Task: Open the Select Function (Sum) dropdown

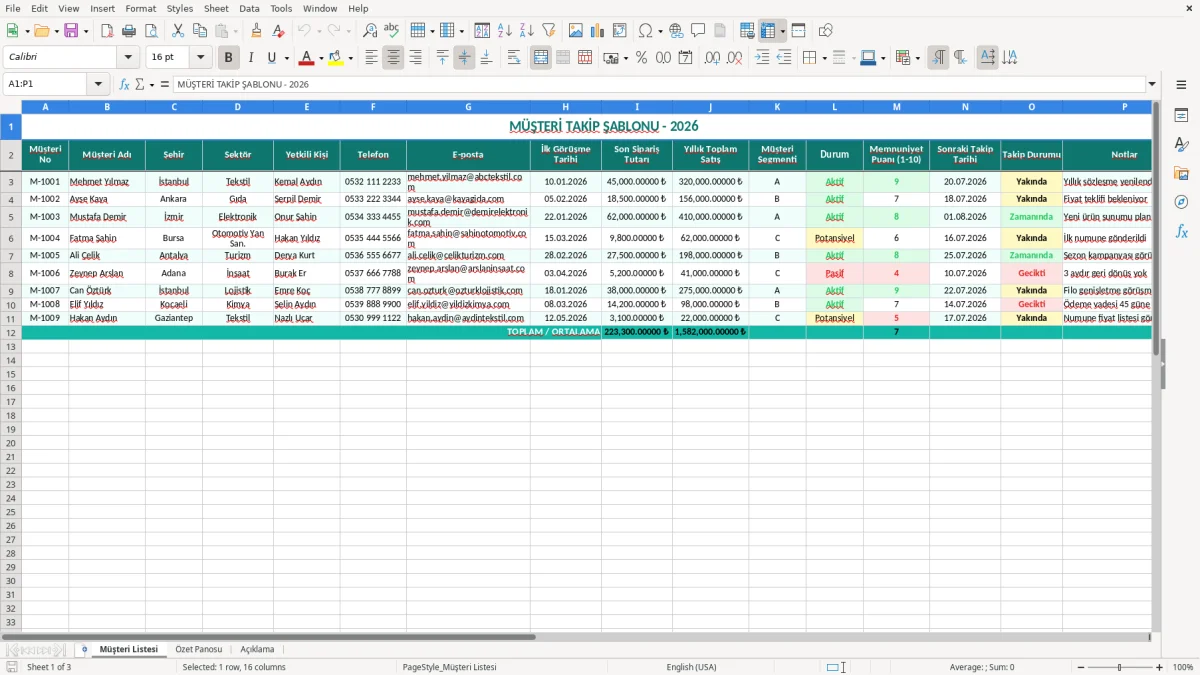Action: [152, 84]
